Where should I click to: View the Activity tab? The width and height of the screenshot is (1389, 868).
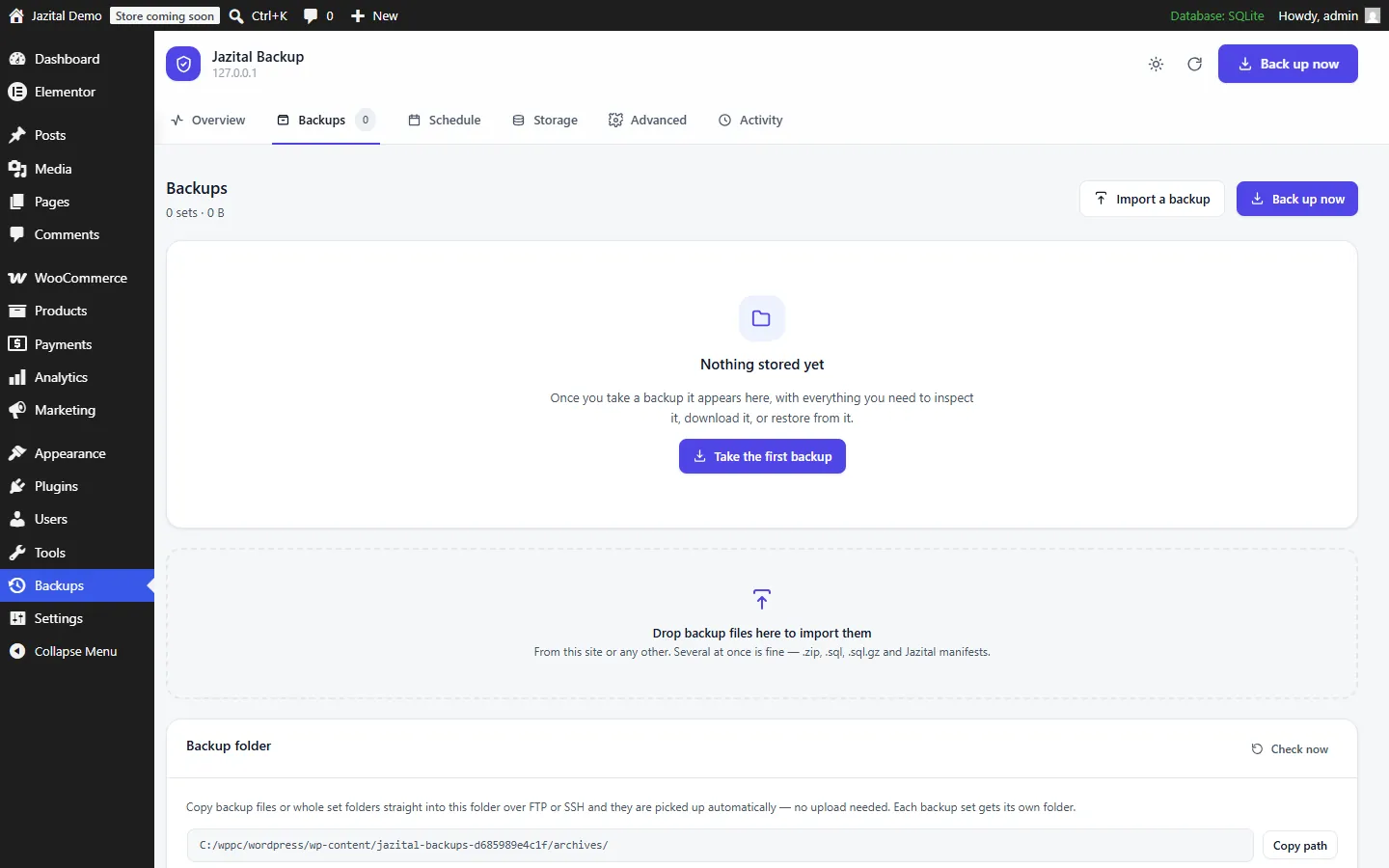coord(750,121)
